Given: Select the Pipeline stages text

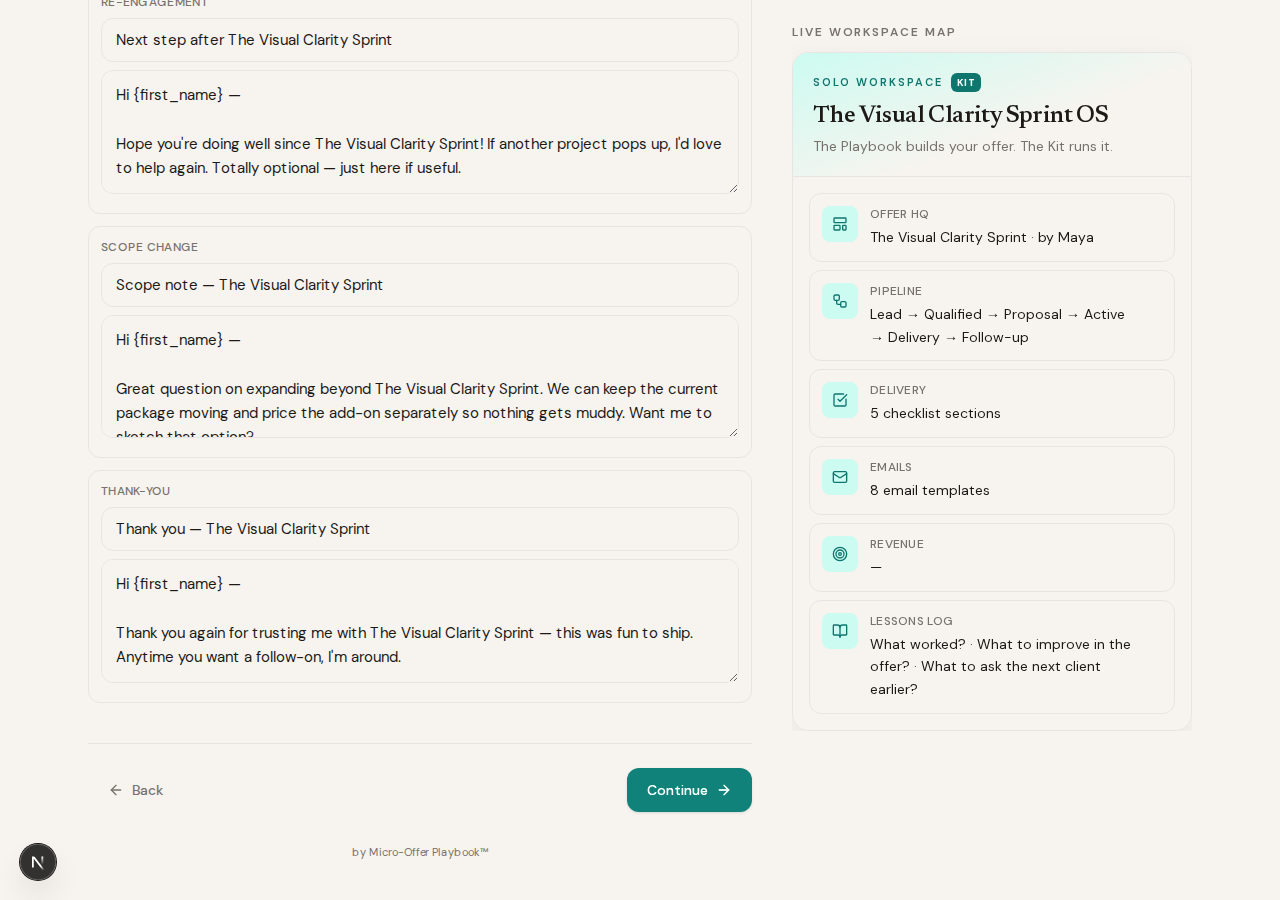Looking at the screenshot, I should 997,326.
